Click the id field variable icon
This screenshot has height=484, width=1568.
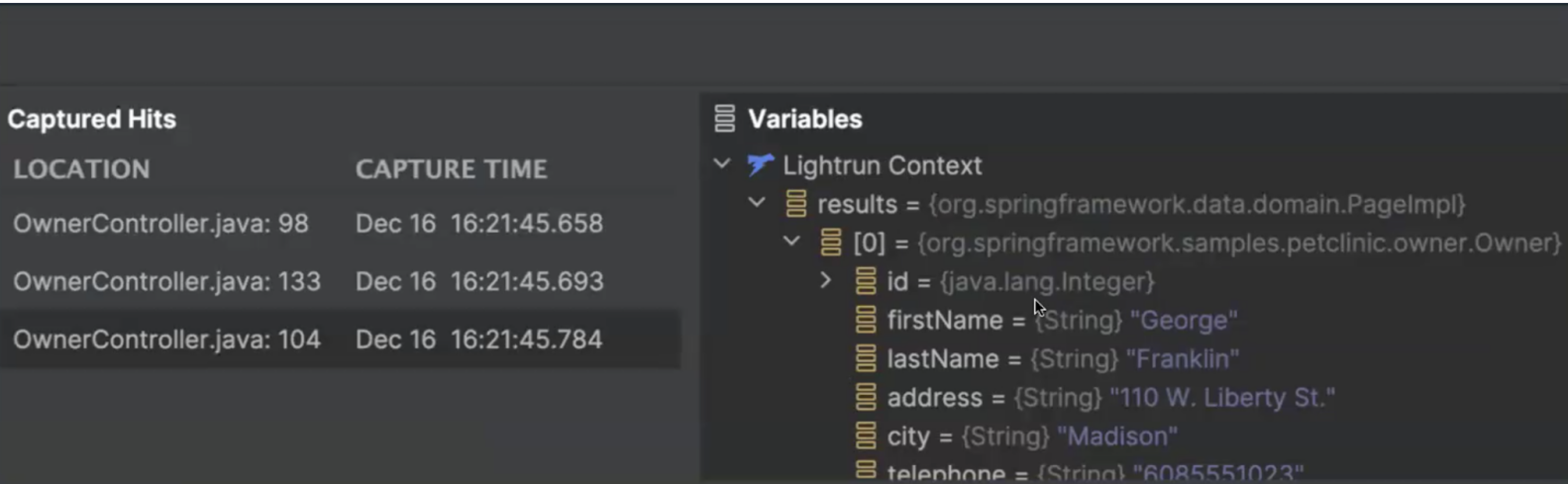866,282
